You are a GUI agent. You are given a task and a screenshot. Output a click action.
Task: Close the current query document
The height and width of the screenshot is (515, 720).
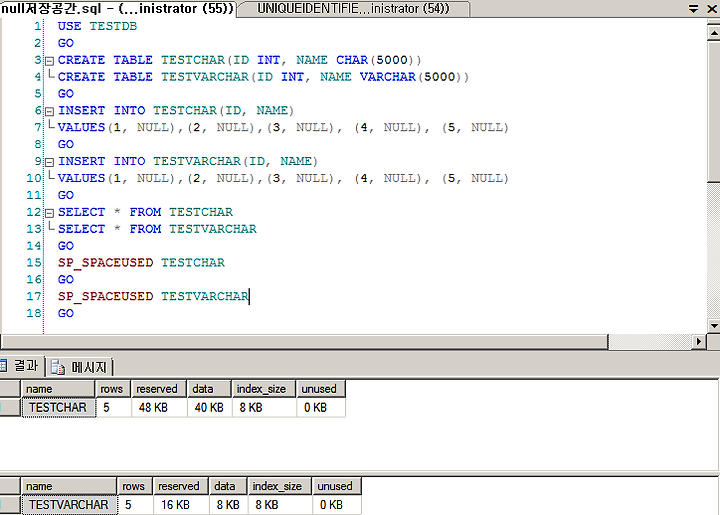point(712,9)
